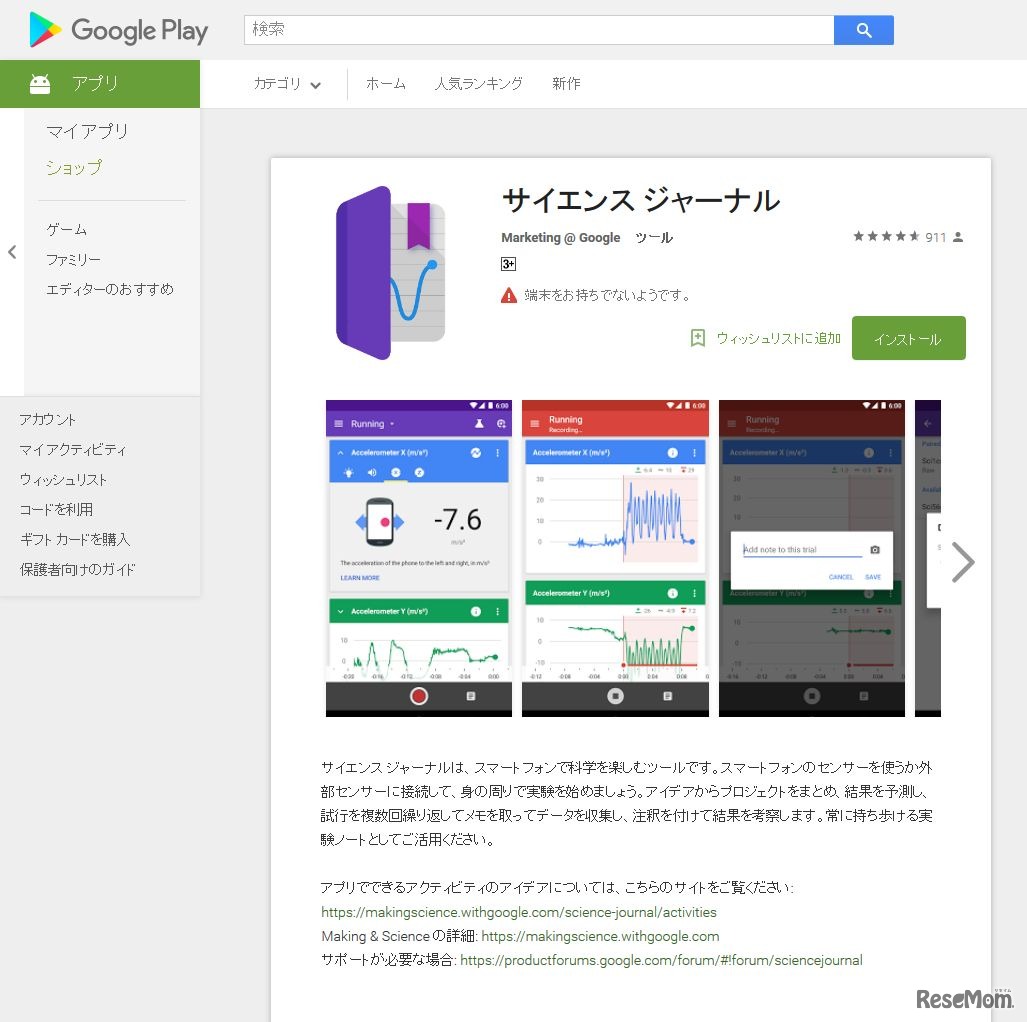Image resolution: width=1027 pixels, height=1022 pixels.
Task: Open the productforums sciencejournal support link
Action: click(661, 960)
